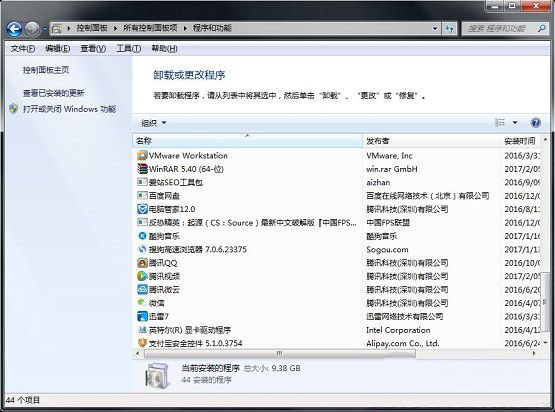555x412 pixels.
Task: Select the 百度在线网络技术（北京）有限公司 publisher cell
Action: pyautogui.click(x=428, y=196)
